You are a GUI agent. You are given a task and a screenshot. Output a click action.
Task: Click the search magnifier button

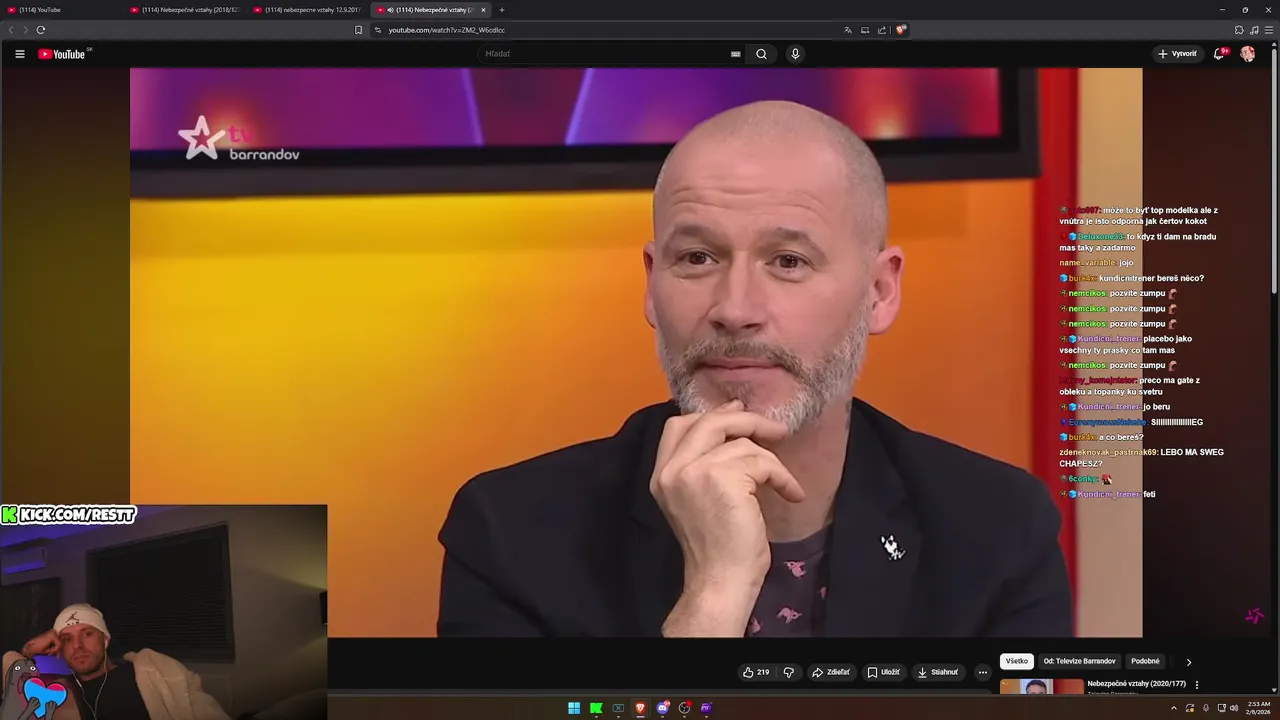click(x=761, y=54)
